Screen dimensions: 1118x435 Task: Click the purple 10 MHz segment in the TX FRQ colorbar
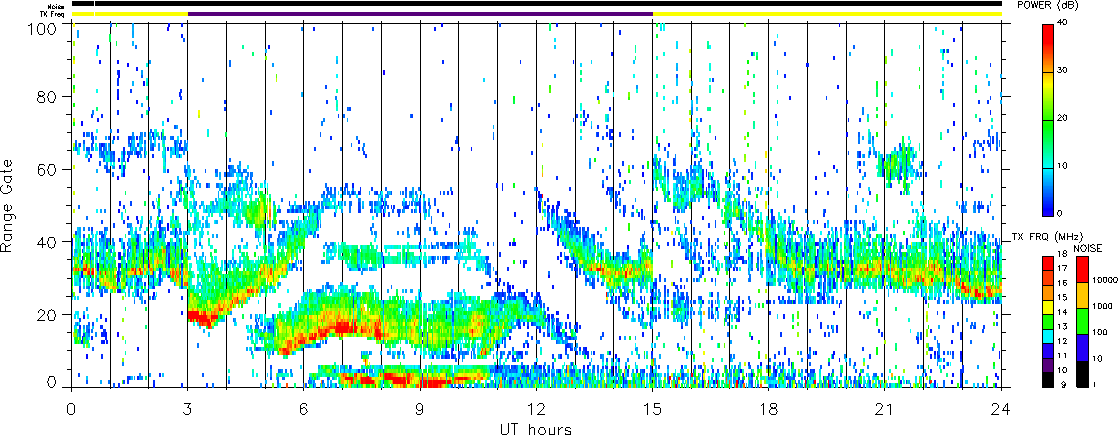click(x=1048, y=365)
